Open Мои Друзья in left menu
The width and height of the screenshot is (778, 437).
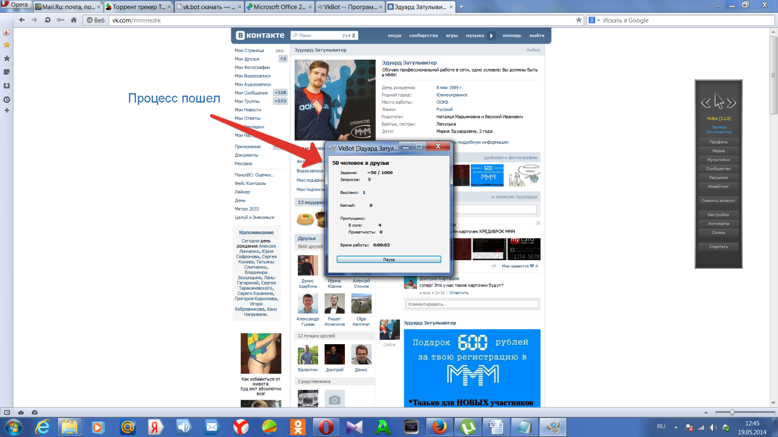(247, 59)
